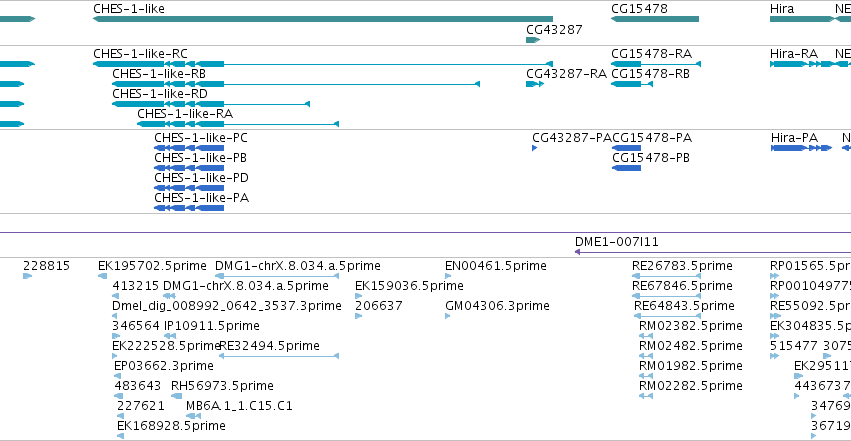Click the CG15478-PB protein label
Screen dimensions: 851x441
(x=651, y=158)
